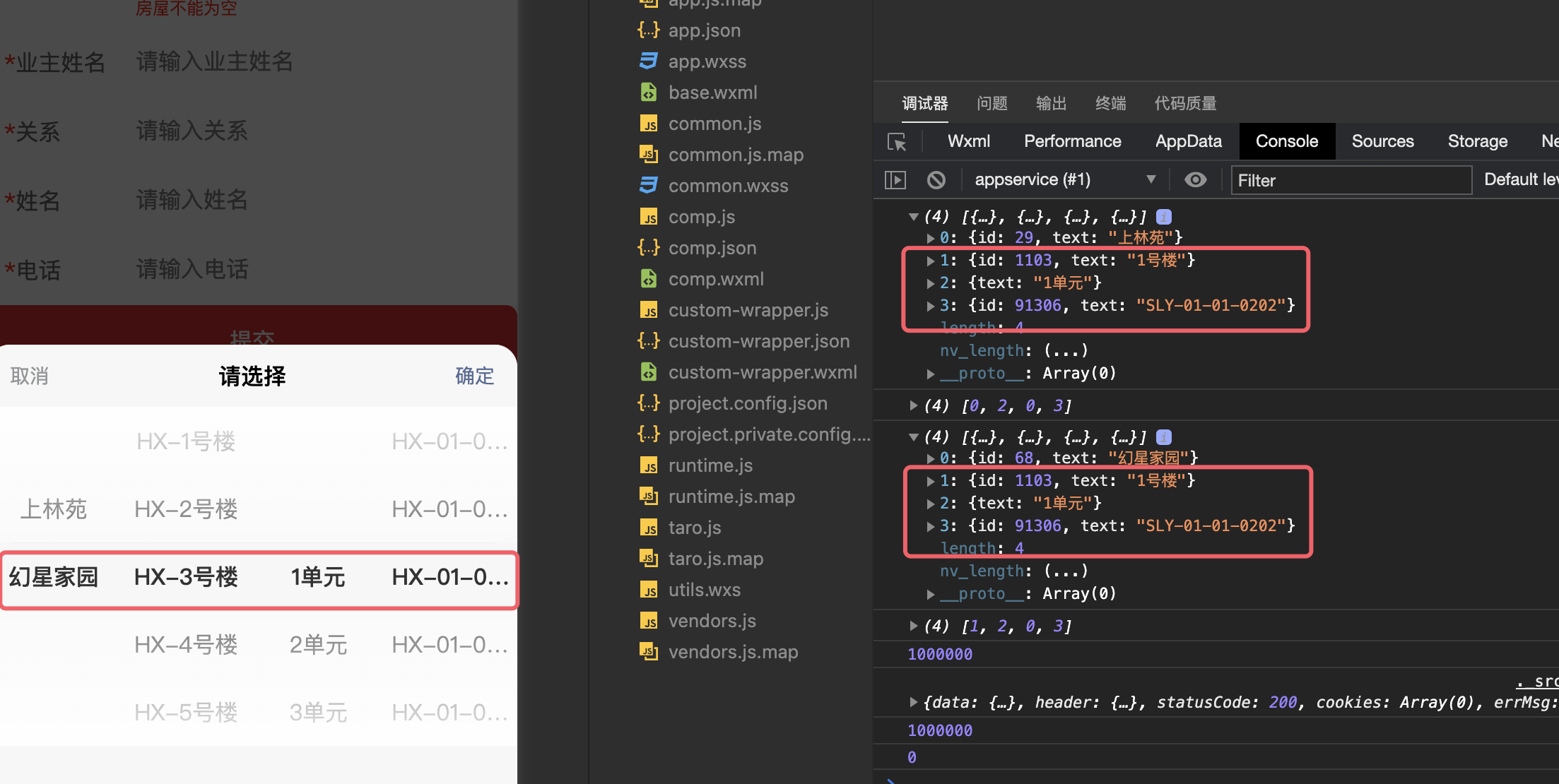Open runtime.js.map from the file tree
This screenshot has height=784, width=1559.
click(x=731, y=496)
